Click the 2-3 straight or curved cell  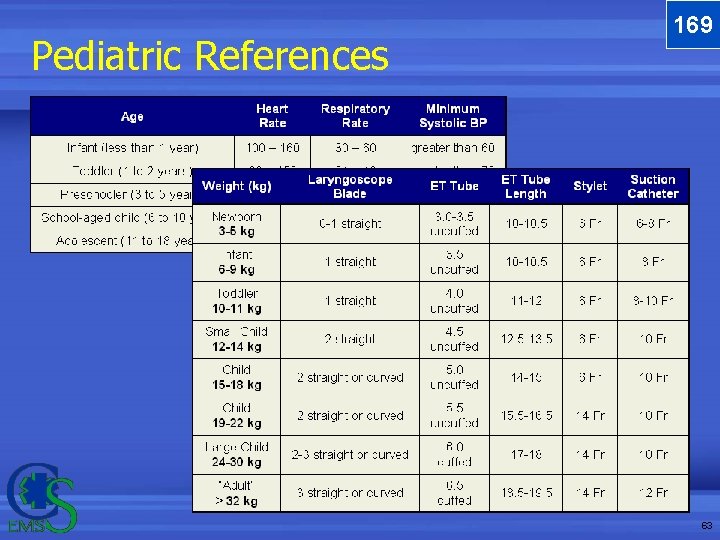click(x=350, y=455)
